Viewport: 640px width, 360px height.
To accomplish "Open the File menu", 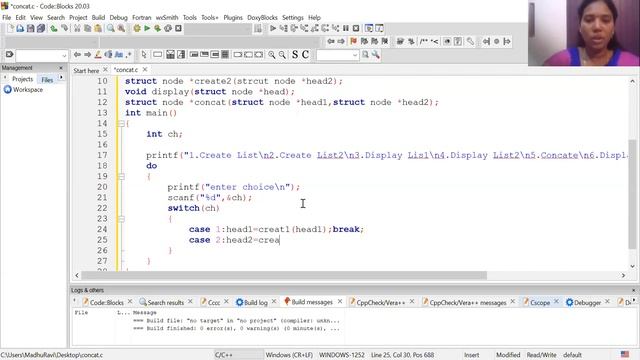I will click(x=7, y=18).
